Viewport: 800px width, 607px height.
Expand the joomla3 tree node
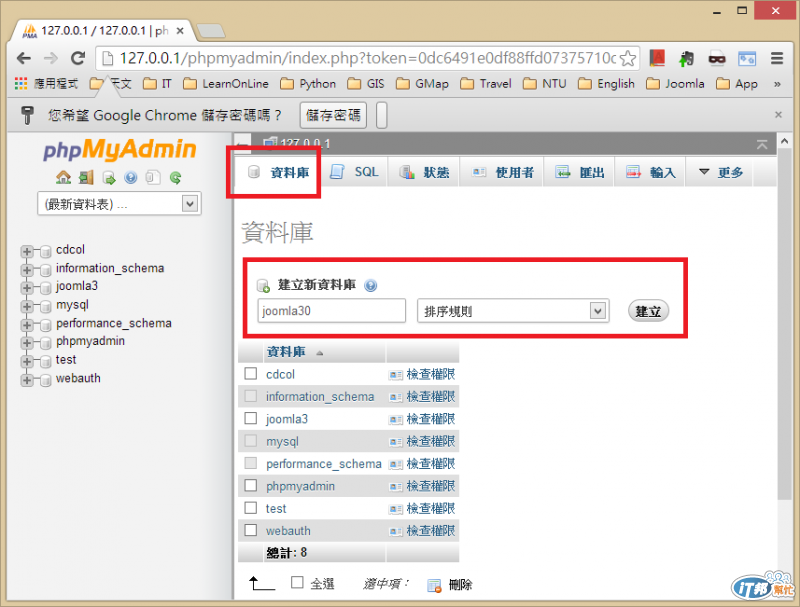pyautogui.click(x=27, y=288)
